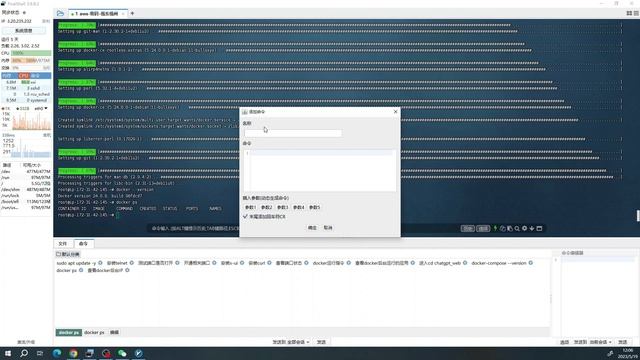Click the memory usage bar in sidebar
The image size is (640, 360).
[x=31, y=60]
